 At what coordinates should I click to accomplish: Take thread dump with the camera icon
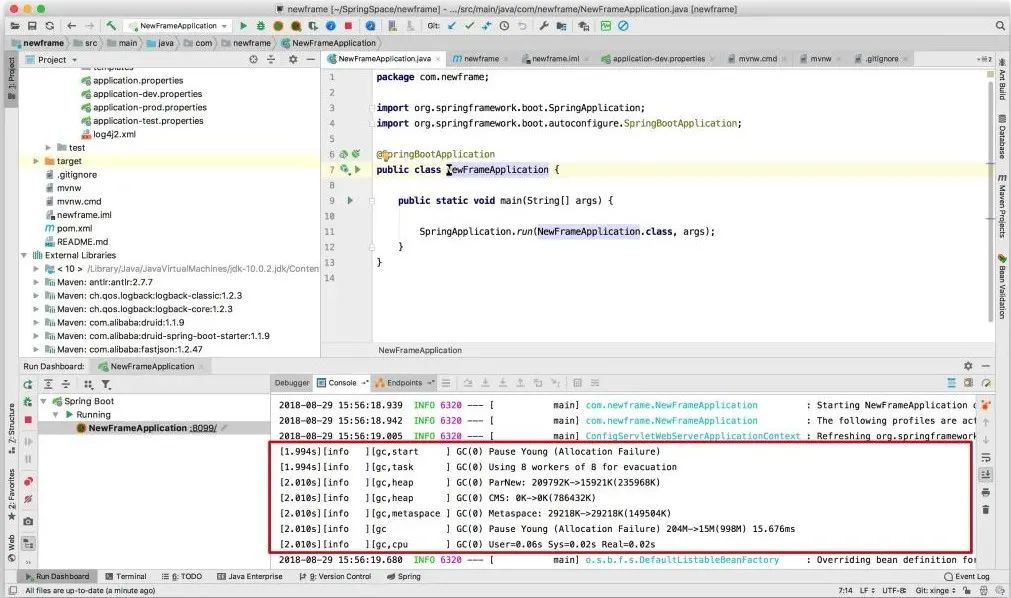[28, 521]
